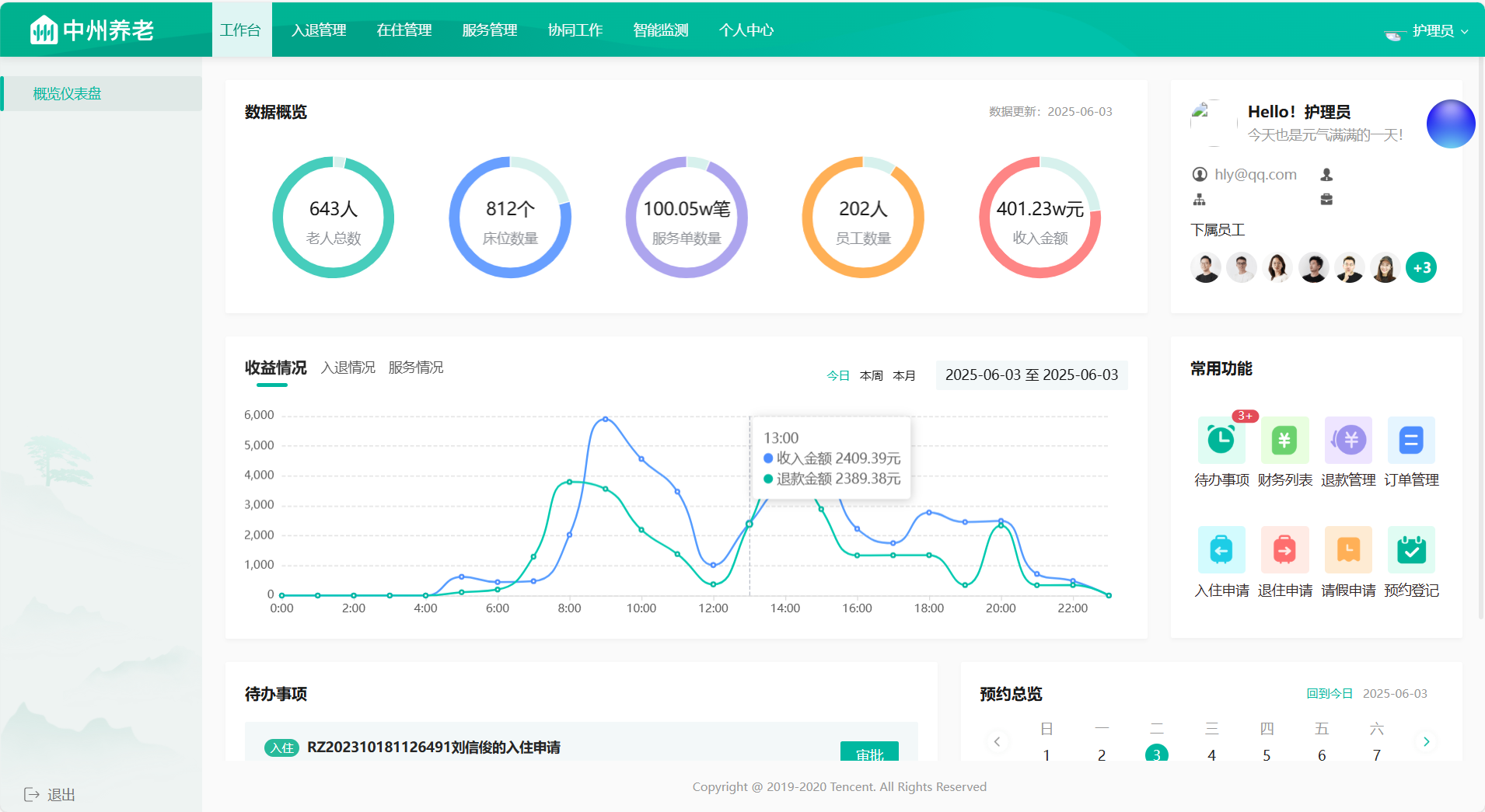Open the 财务列表 green yuan icon
1485x812 pixels.
pos(1284,441)
